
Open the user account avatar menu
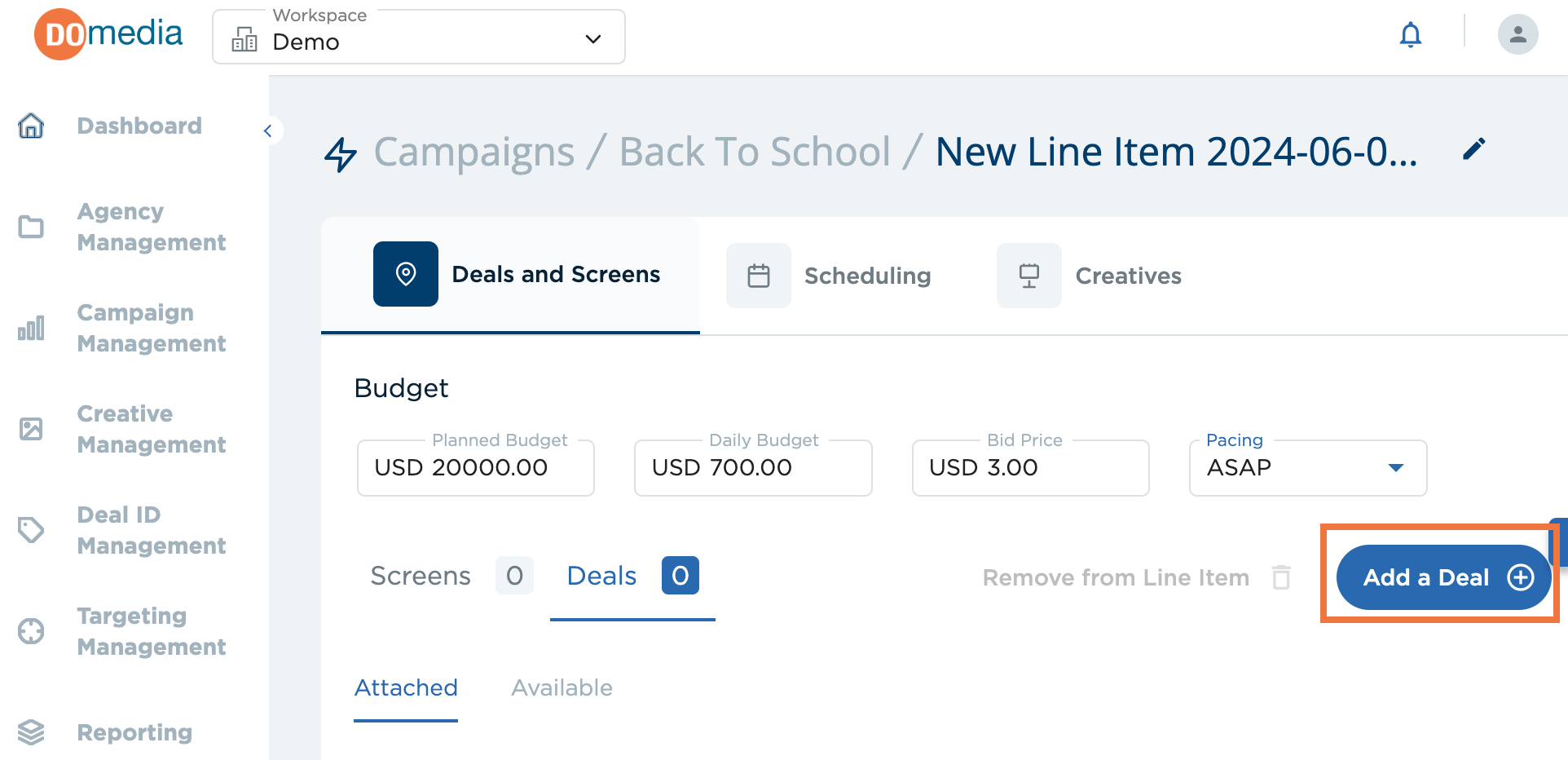pos(1517,34)
